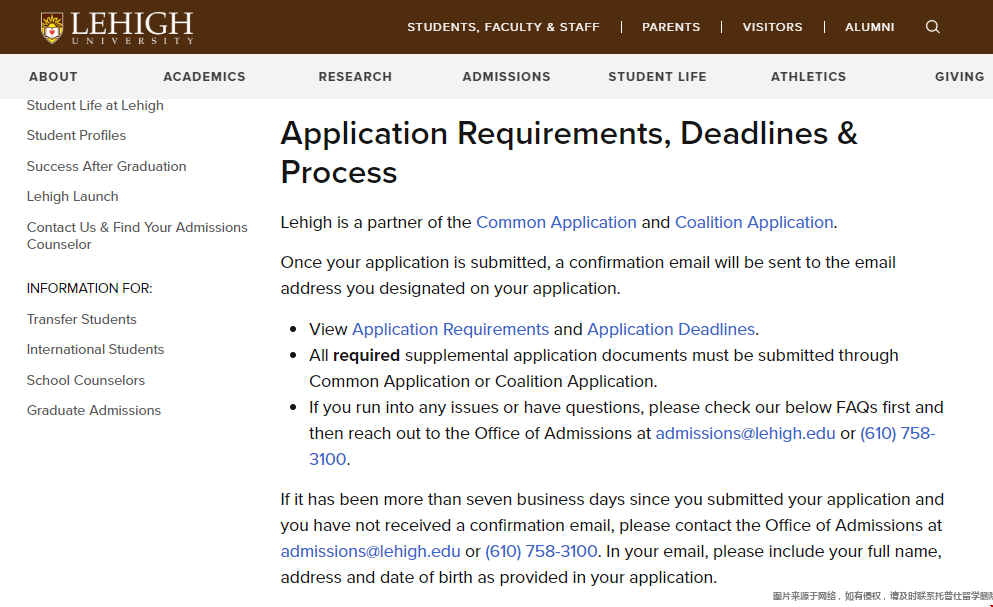Open the Application Requirements link

450,329
